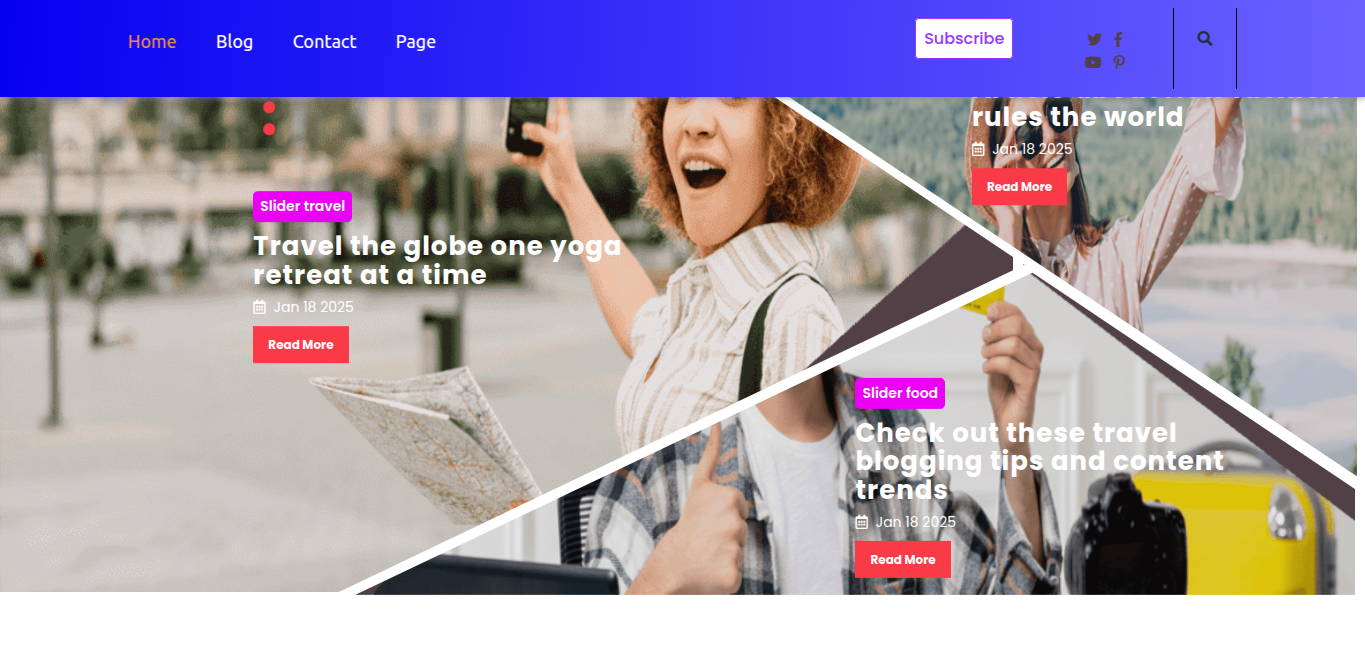
Task: Read More about the yoga retreat post
Action: (x=301, y=345)
